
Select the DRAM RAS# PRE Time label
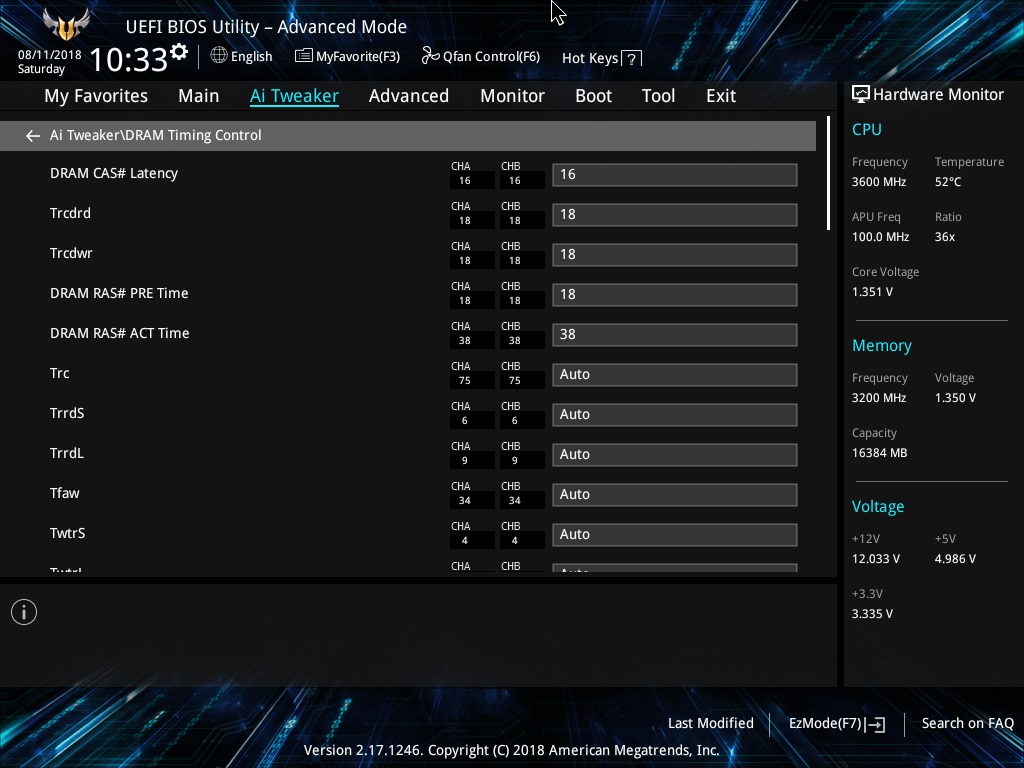[119, 293]
